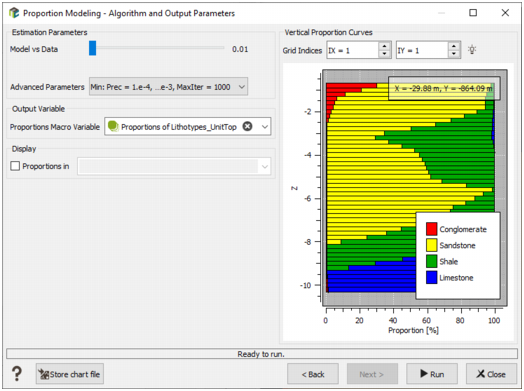Viewport: 524px width, 391px height.
Task: Click the 'Proportion [%]' axis label
Action: tap(413, 330)
